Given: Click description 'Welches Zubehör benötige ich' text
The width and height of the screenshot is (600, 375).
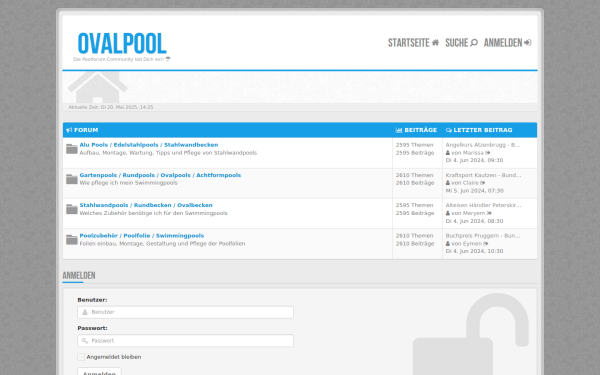Looking at the screenshot, I should coord(153,213).
